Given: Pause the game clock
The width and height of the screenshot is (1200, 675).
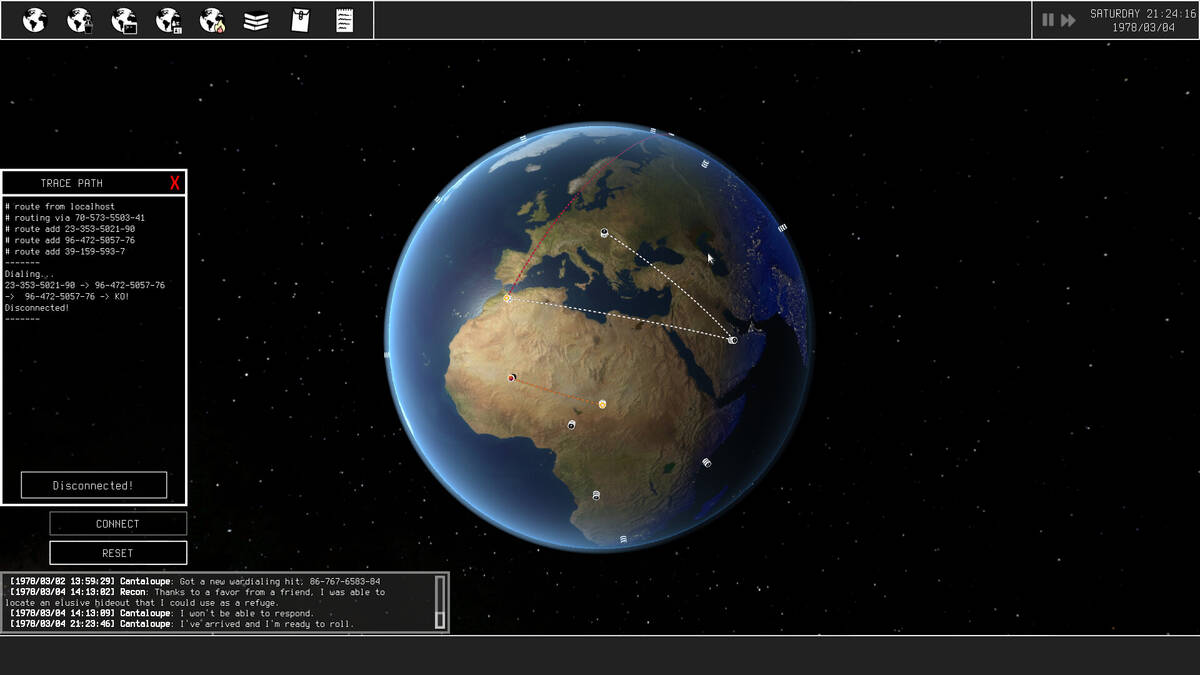Looking at the screenshot, I should (1048, 20).
